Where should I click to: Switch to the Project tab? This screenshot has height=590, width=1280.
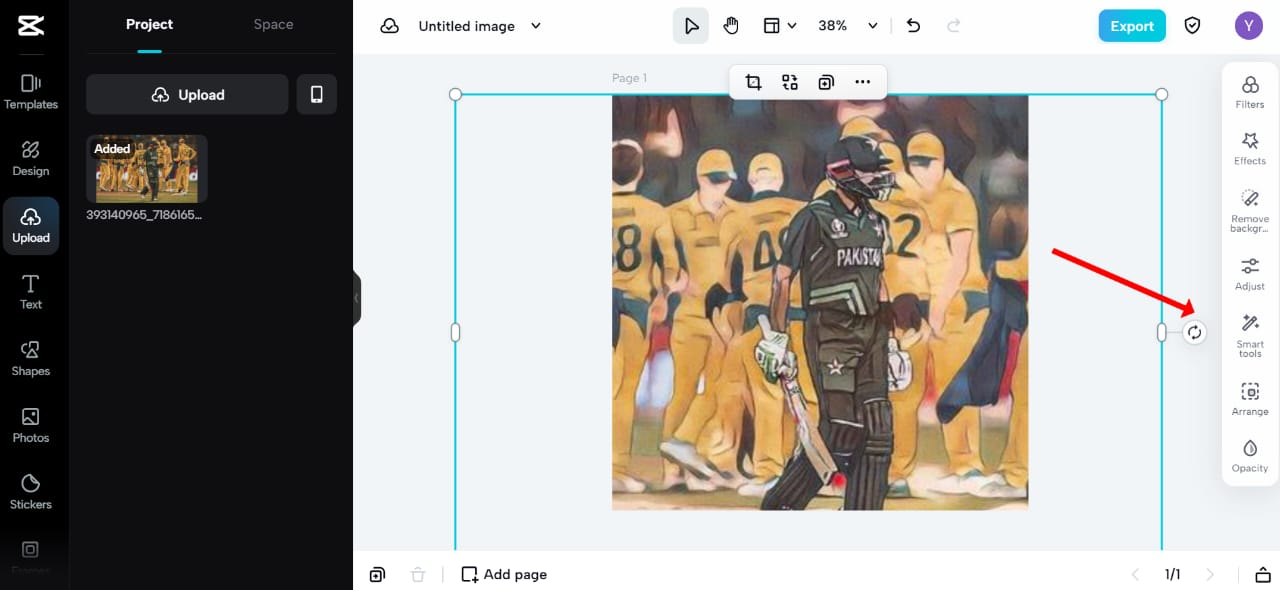tap(149, 25)
